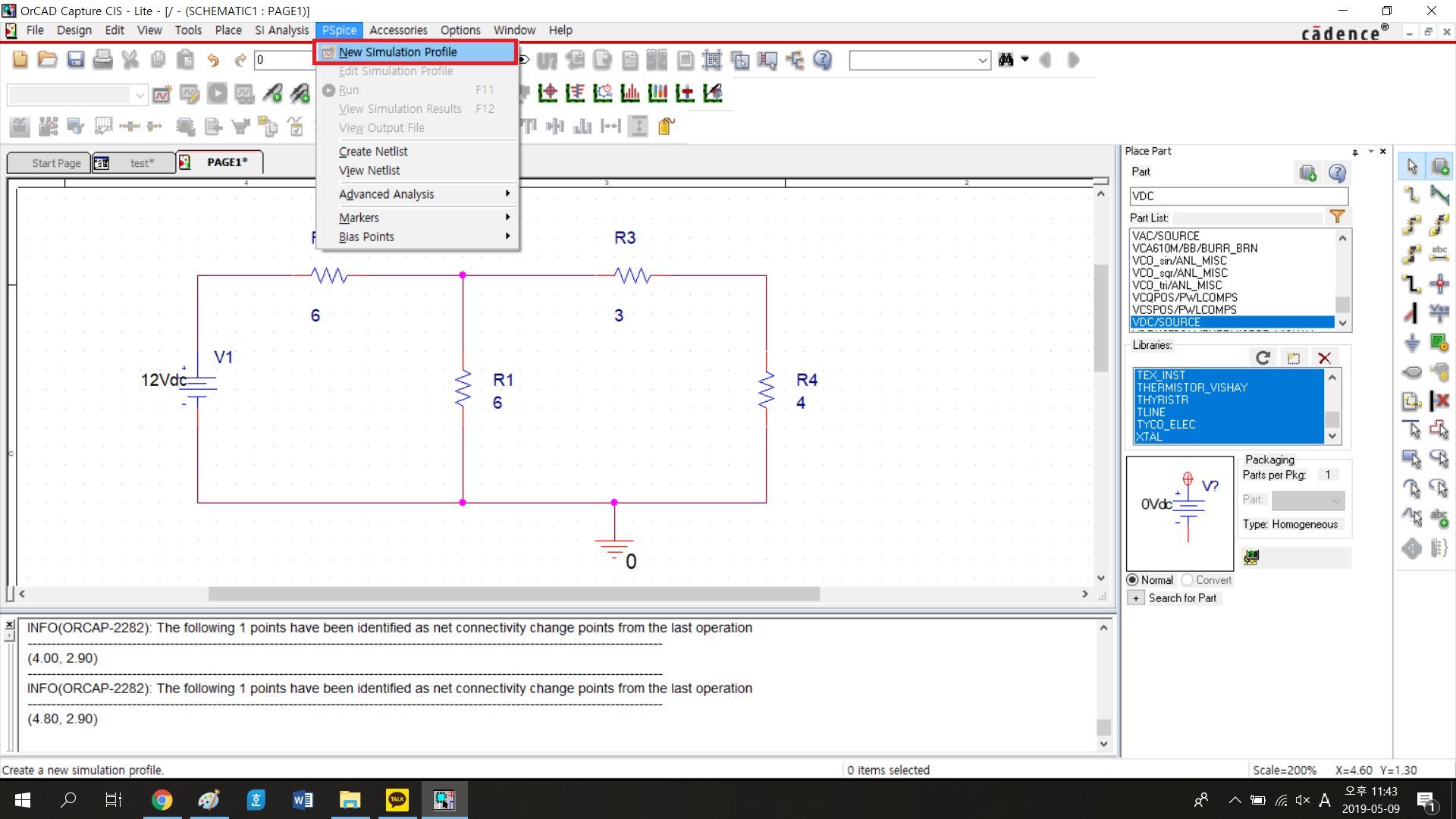
Task: Choose the Place Junction tool
Action: click(x=1439, y=285)
